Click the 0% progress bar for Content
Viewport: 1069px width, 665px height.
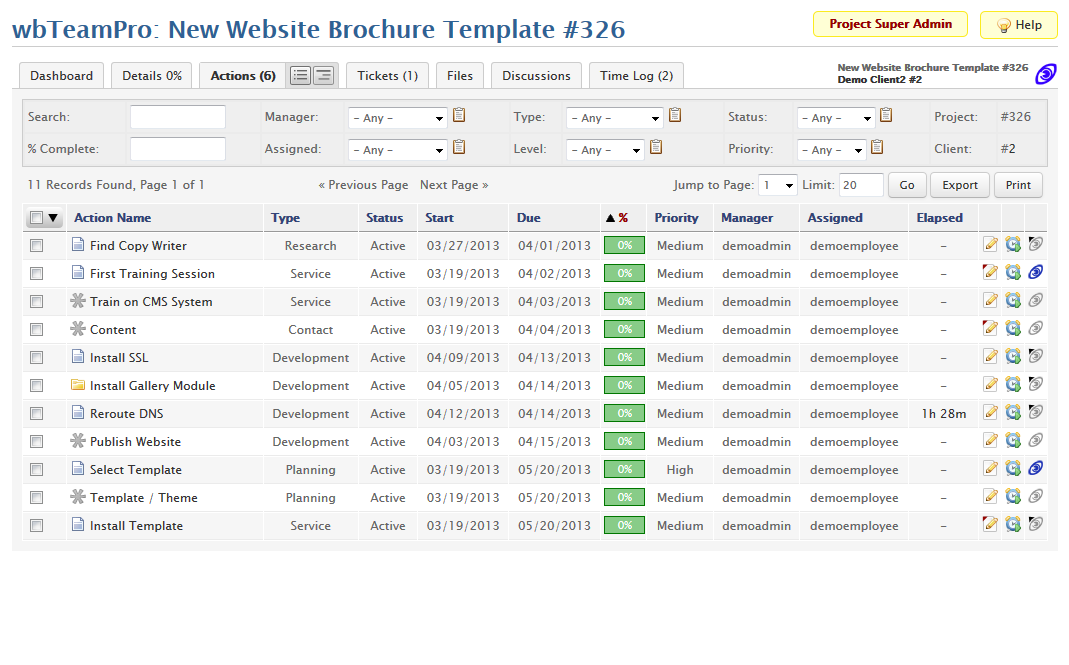coord(624,329)
